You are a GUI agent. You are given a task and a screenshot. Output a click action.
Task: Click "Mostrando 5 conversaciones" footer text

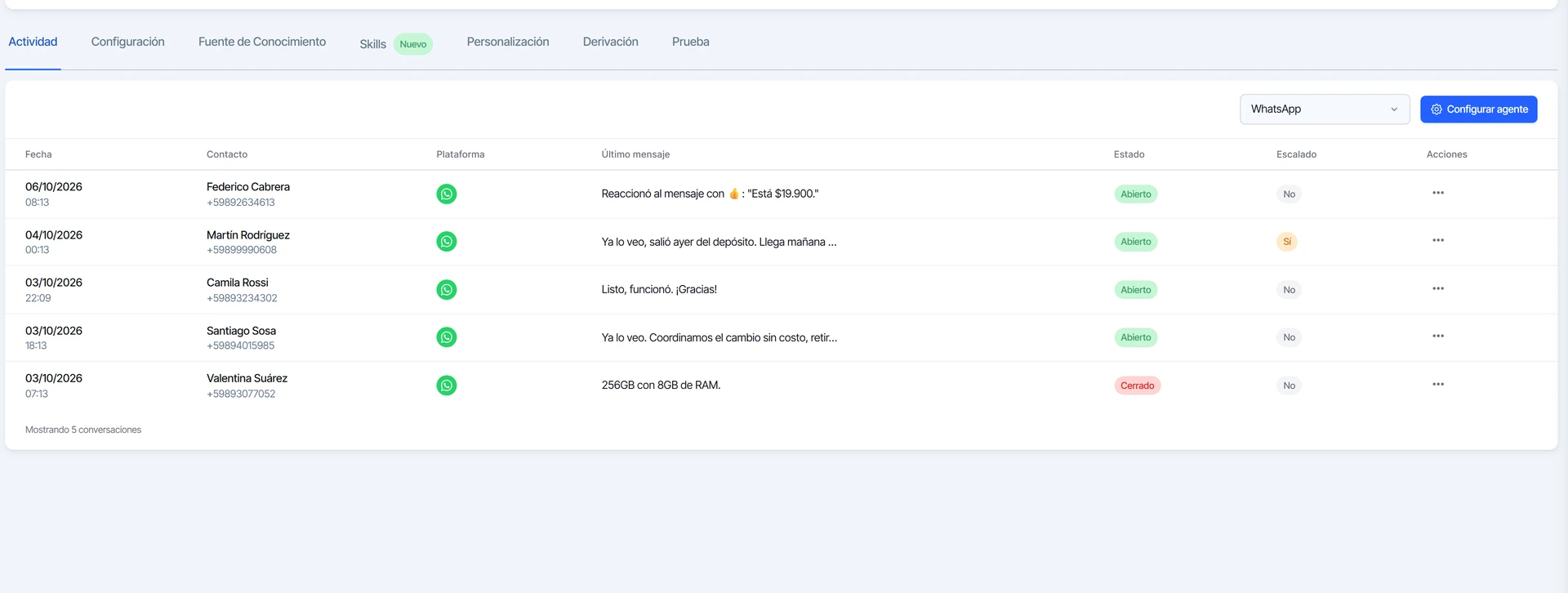pos(83,430)
